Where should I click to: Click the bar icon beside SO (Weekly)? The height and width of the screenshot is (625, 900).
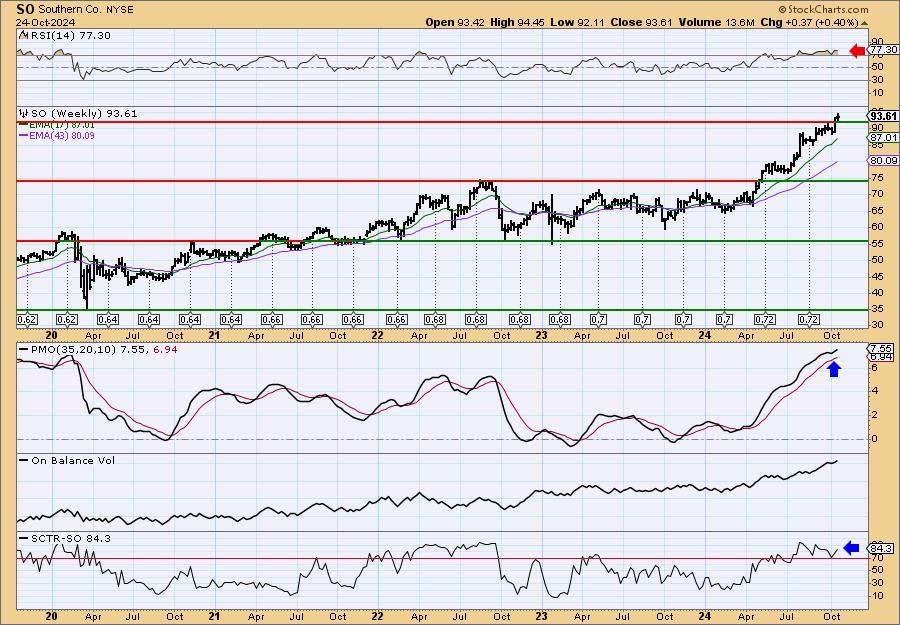tap(24, 114)
